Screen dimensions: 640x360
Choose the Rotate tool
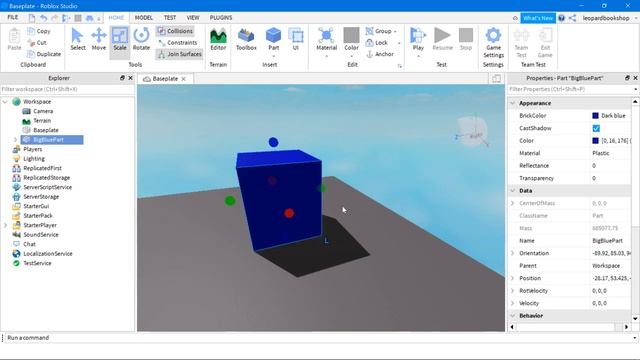[x=141, y=39]
